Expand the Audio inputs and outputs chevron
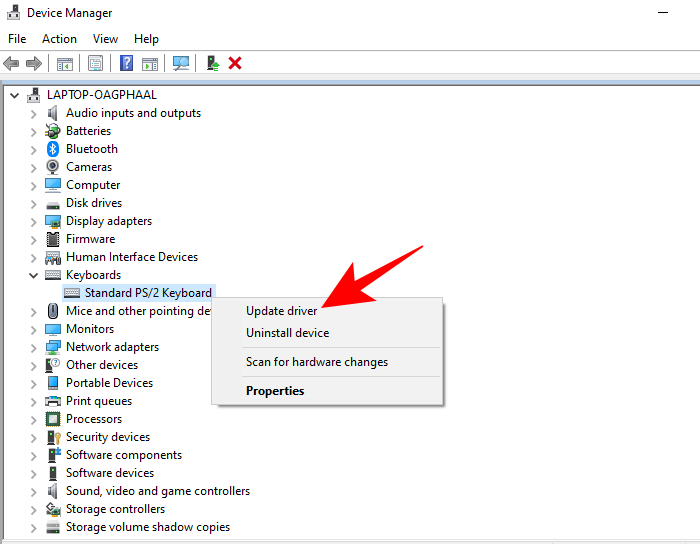Viewport: 700px width, 544px height. (33, 114)
